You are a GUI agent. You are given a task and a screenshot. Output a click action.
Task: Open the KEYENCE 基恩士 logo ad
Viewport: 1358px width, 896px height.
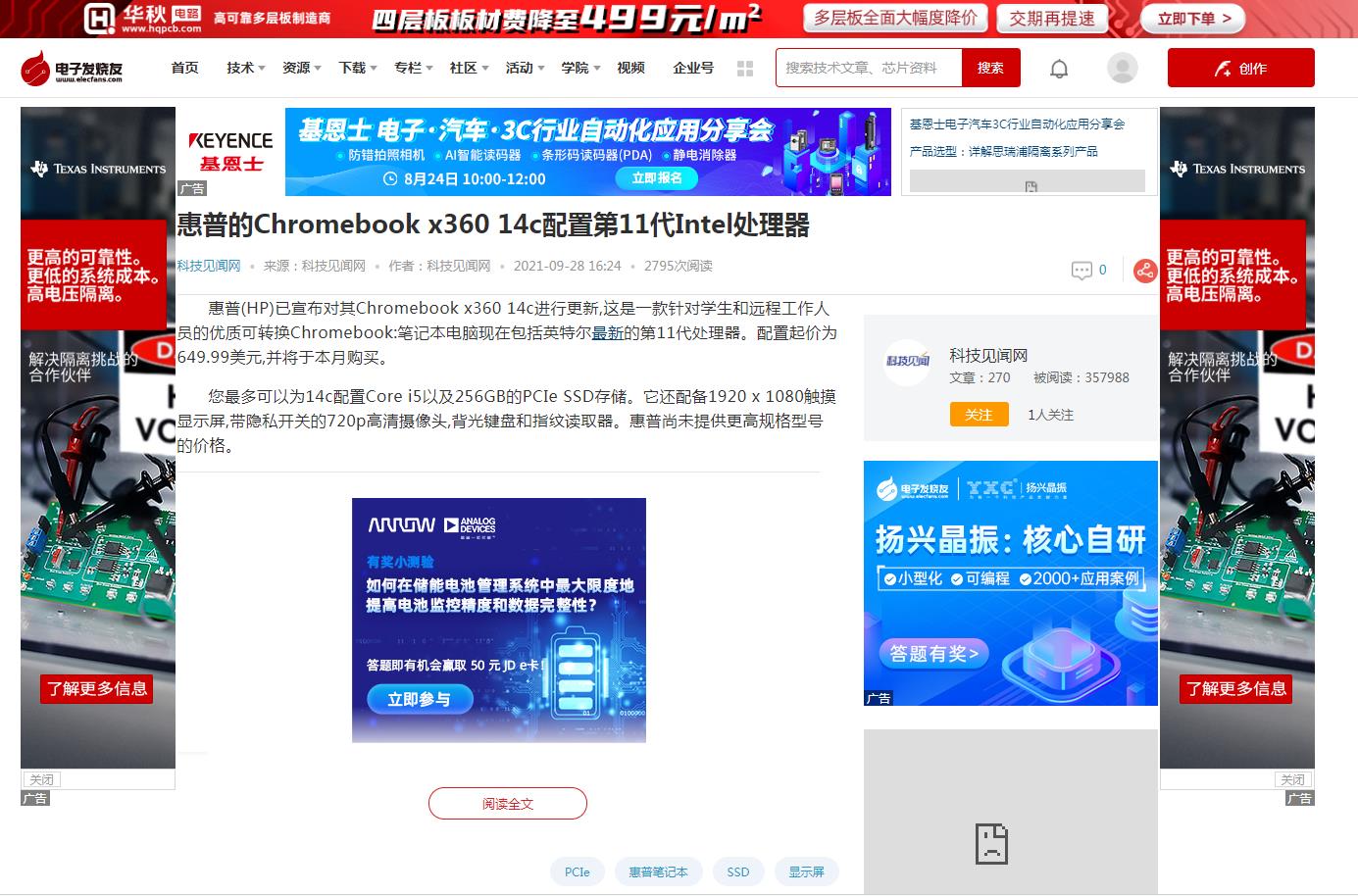(x=230, y=152)
